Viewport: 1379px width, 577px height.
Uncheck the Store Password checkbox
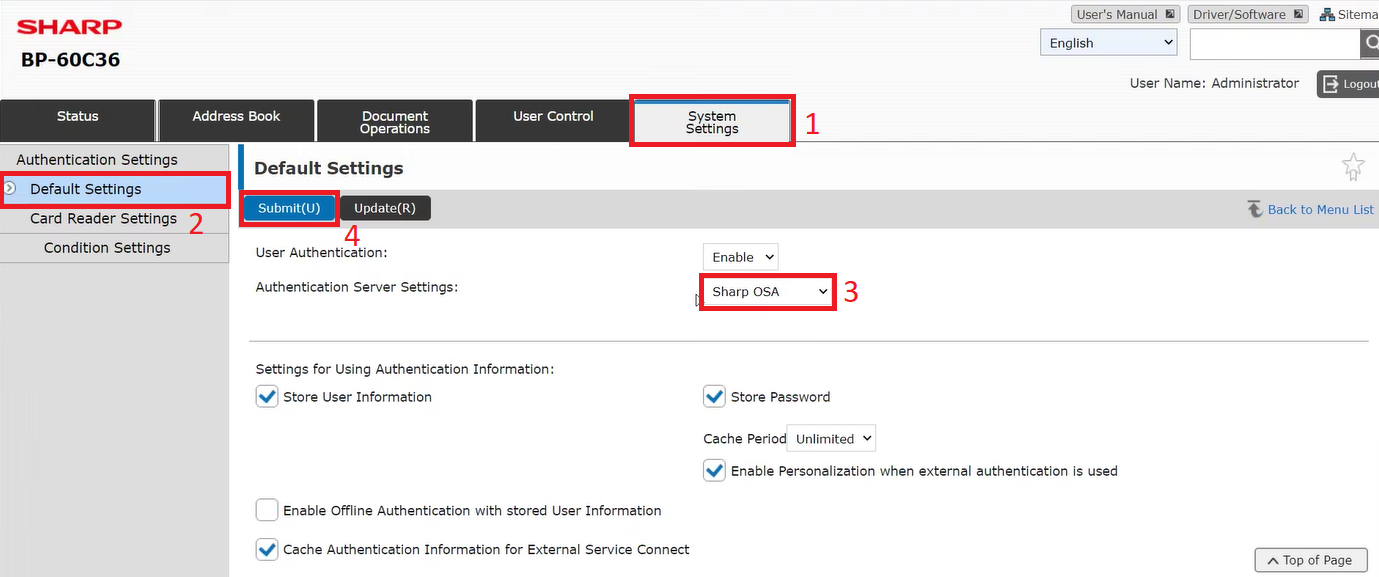714,396
